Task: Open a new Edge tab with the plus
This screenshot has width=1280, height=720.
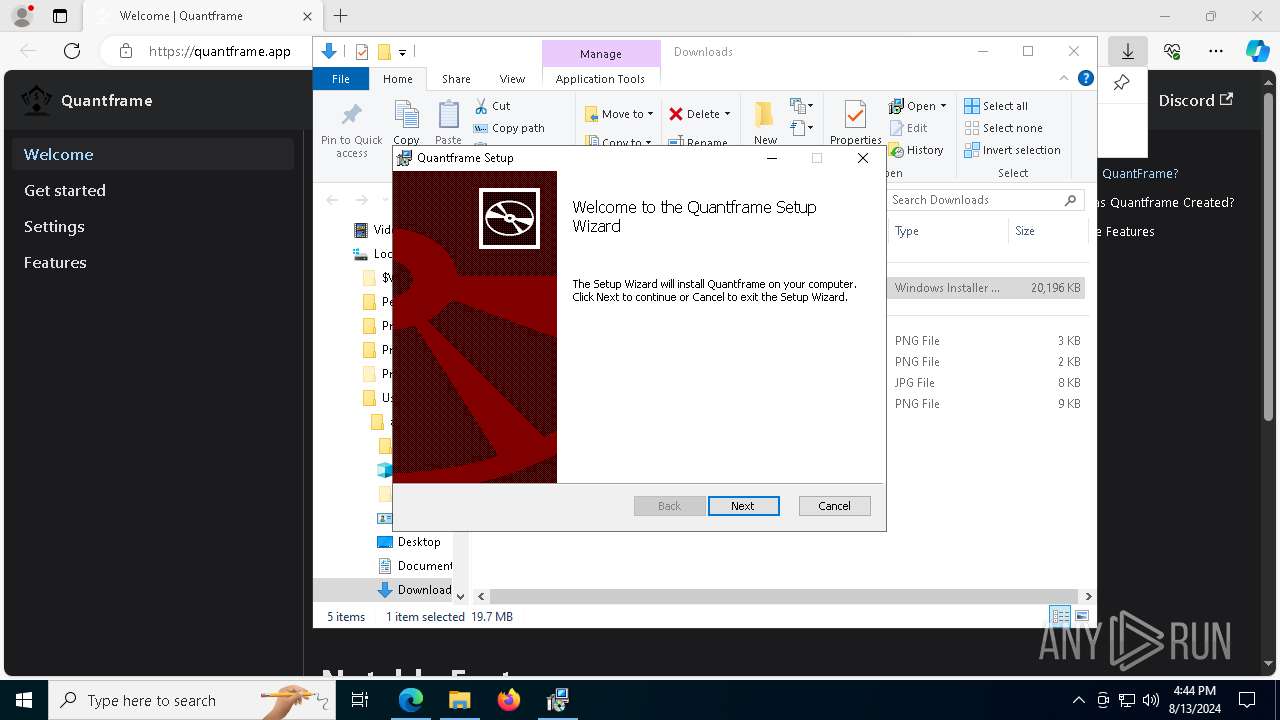Action: [340, 16]
